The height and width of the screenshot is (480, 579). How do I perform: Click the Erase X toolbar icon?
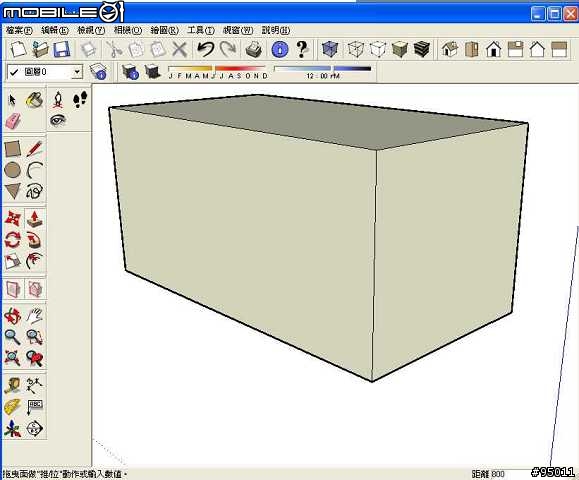coord(180,49)
